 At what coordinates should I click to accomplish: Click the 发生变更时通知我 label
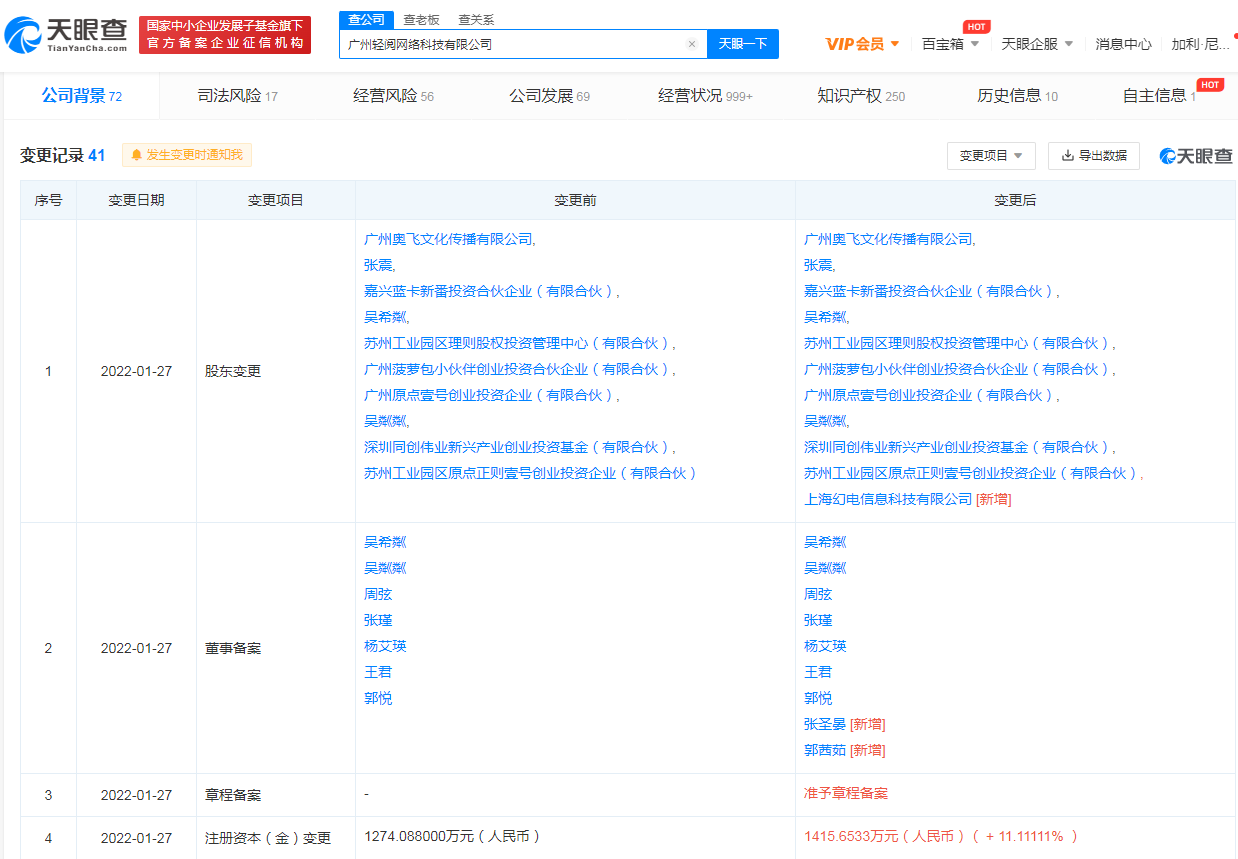[194, 155]
